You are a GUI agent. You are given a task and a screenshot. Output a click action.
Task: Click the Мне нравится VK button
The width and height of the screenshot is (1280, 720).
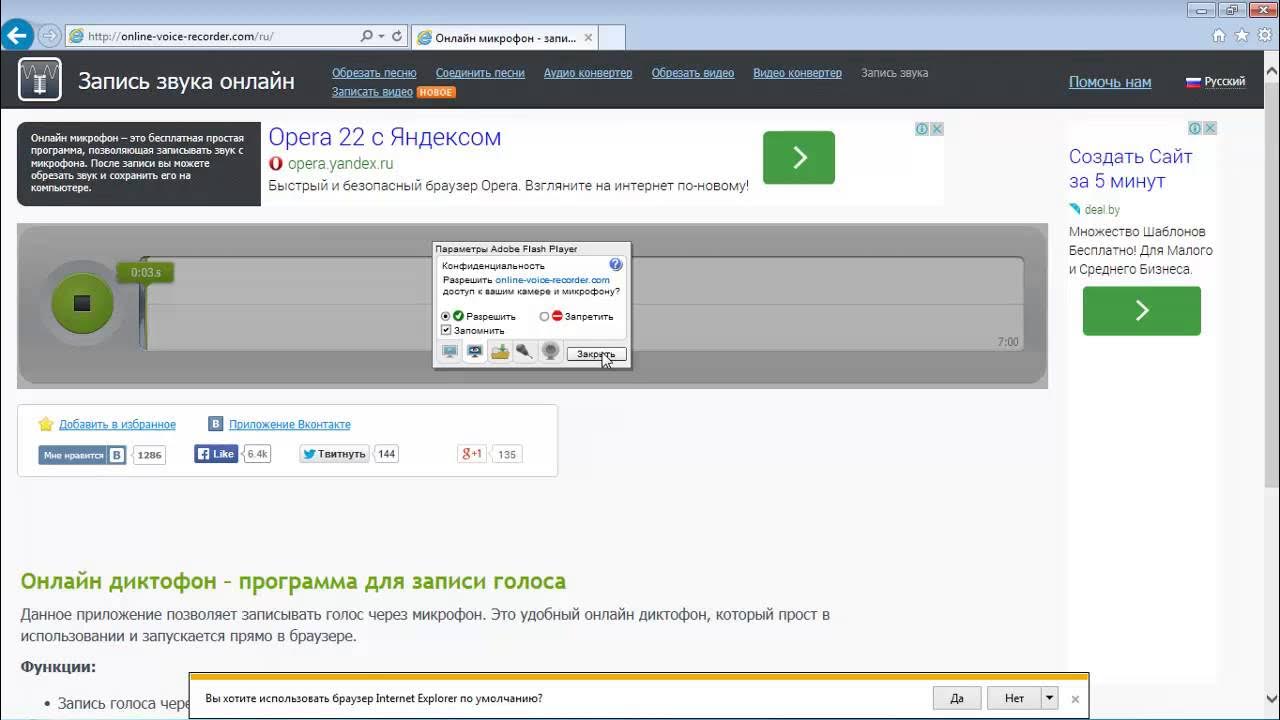click(83, 455)
